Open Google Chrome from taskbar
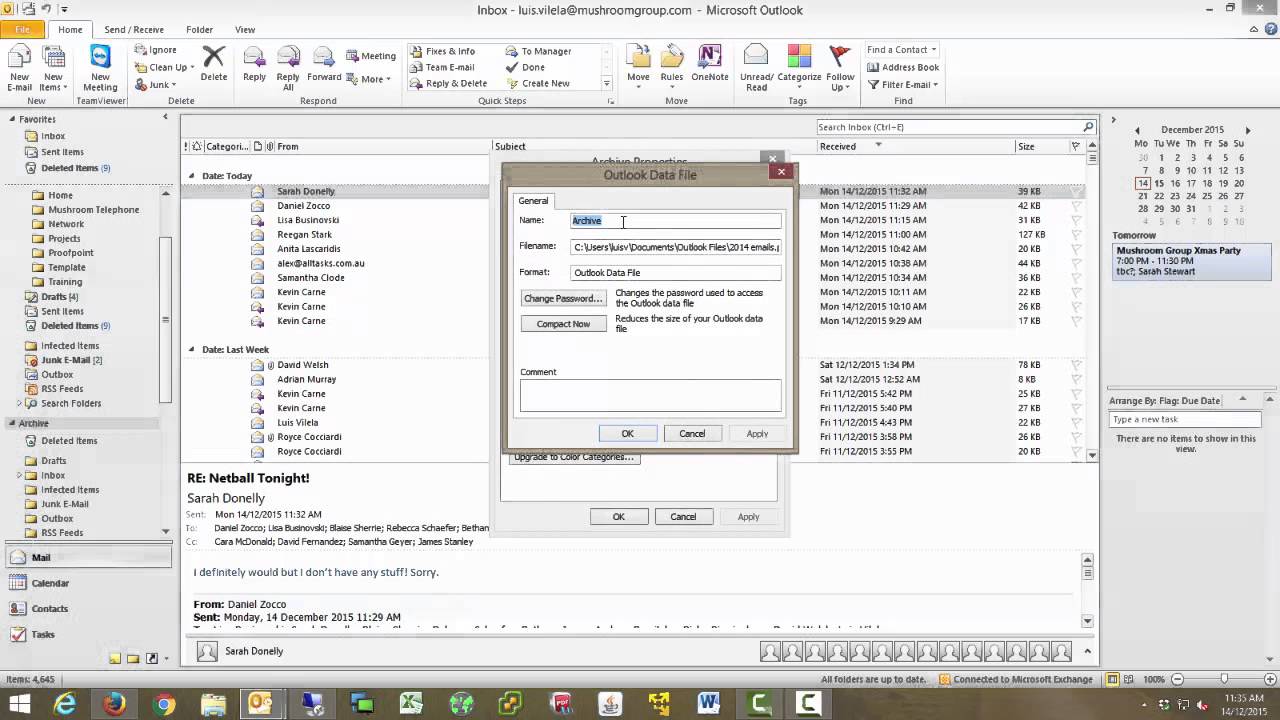Screen dimensions: 1280x720 (164, 704)
